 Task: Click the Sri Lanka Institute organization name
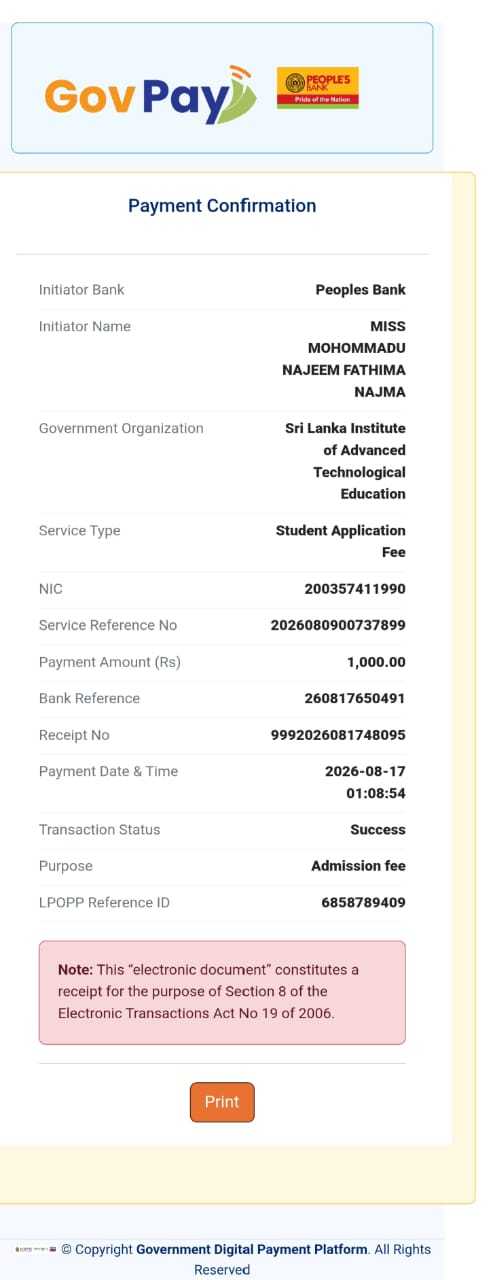click(345, 461)
